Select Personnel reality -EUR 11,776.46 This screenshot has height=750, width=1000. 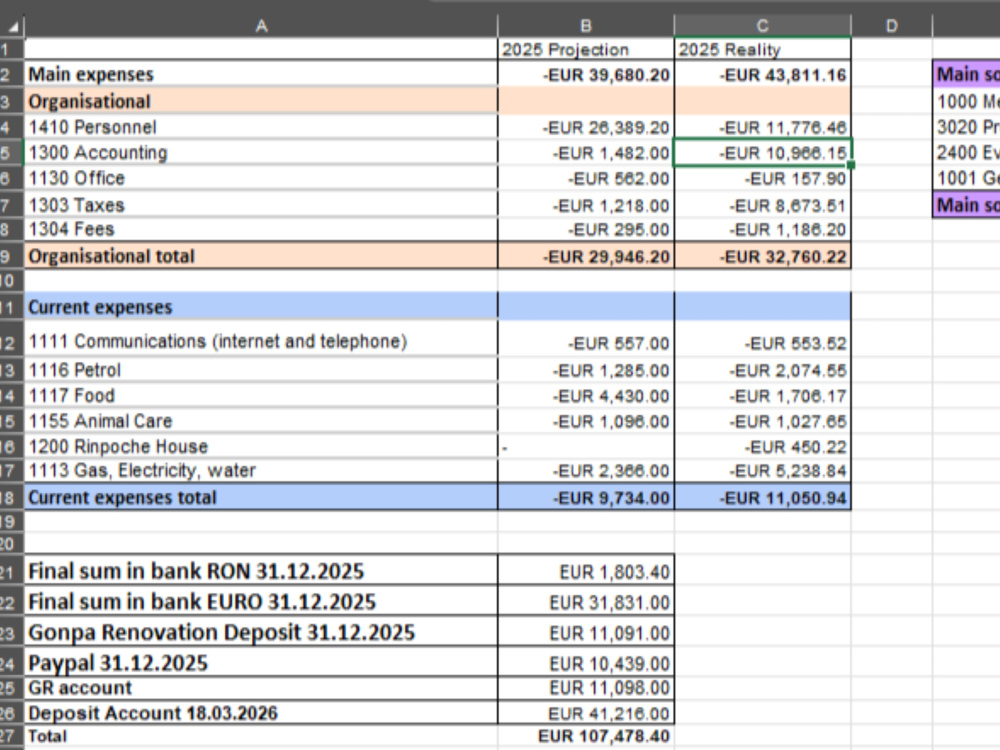tap(762, 127)
